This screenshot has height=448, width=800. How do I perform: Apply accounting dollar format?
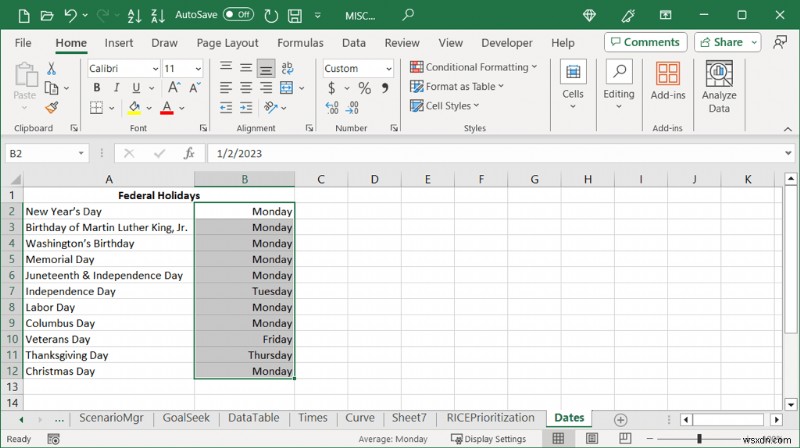click(332, 88)
